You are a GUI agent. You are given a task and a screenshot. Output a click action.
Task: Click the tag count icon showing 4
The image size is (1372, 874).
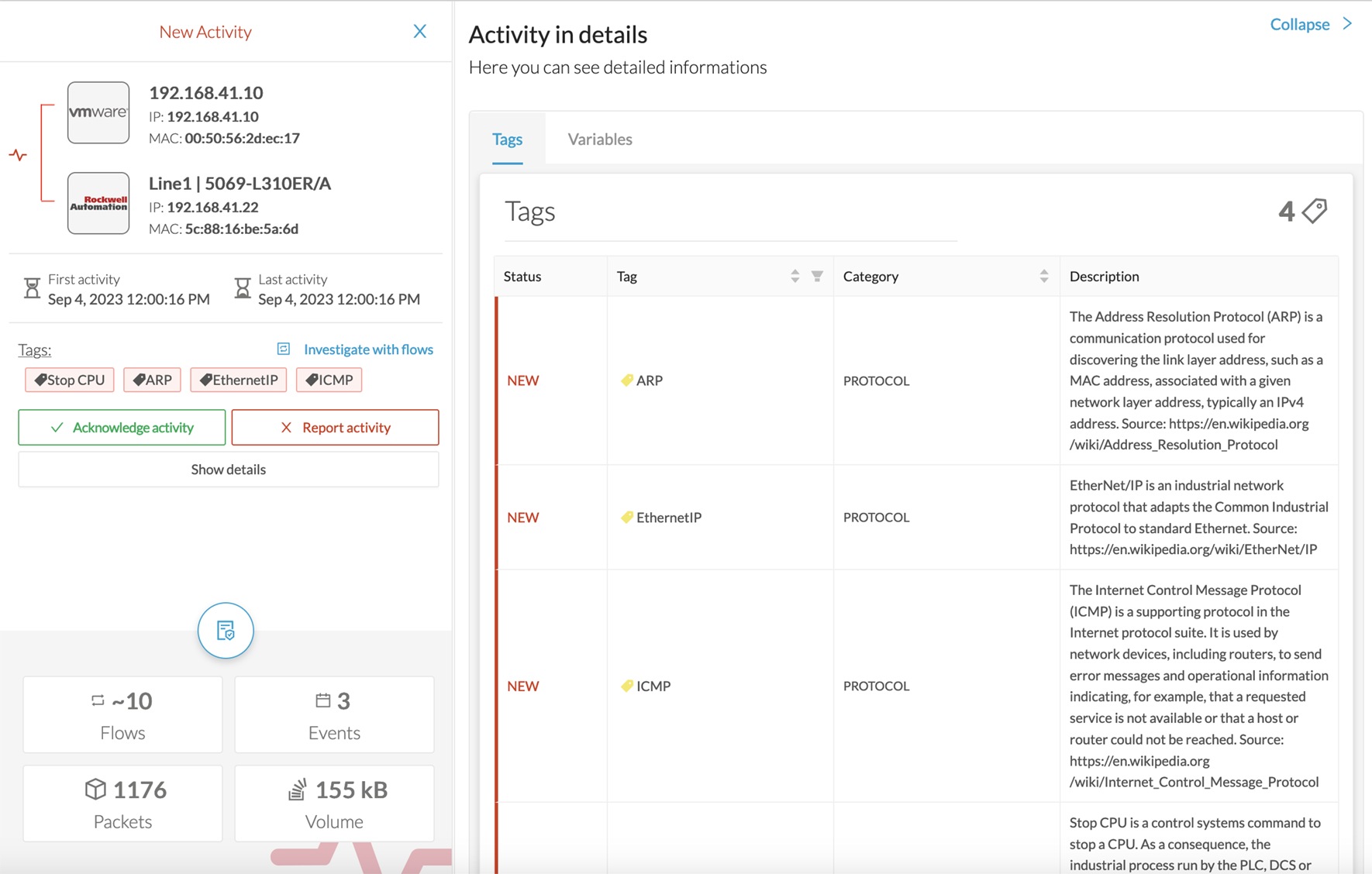point(1312,210)
